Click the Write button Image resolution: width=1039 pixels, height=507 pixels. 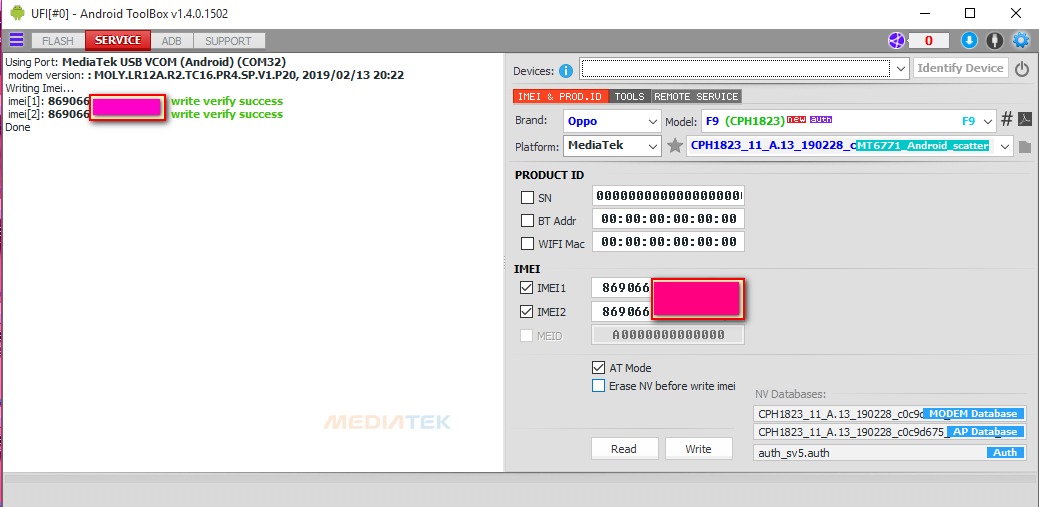[698, 449]
